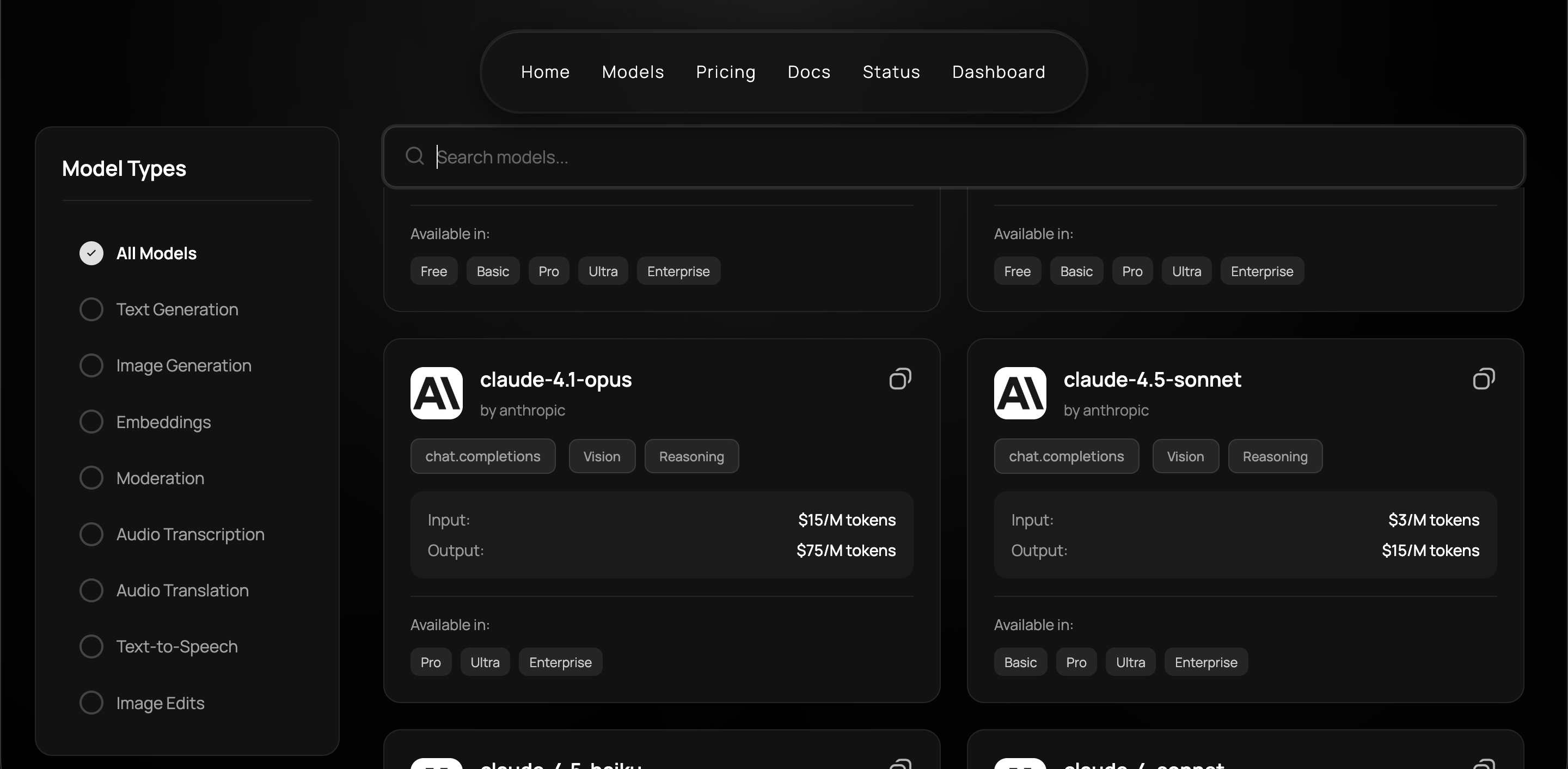The image size is (1568, 769).
Task: Click the Anthropic logo on claude-4.5-sonnet card
Action: coord(1020,393)
